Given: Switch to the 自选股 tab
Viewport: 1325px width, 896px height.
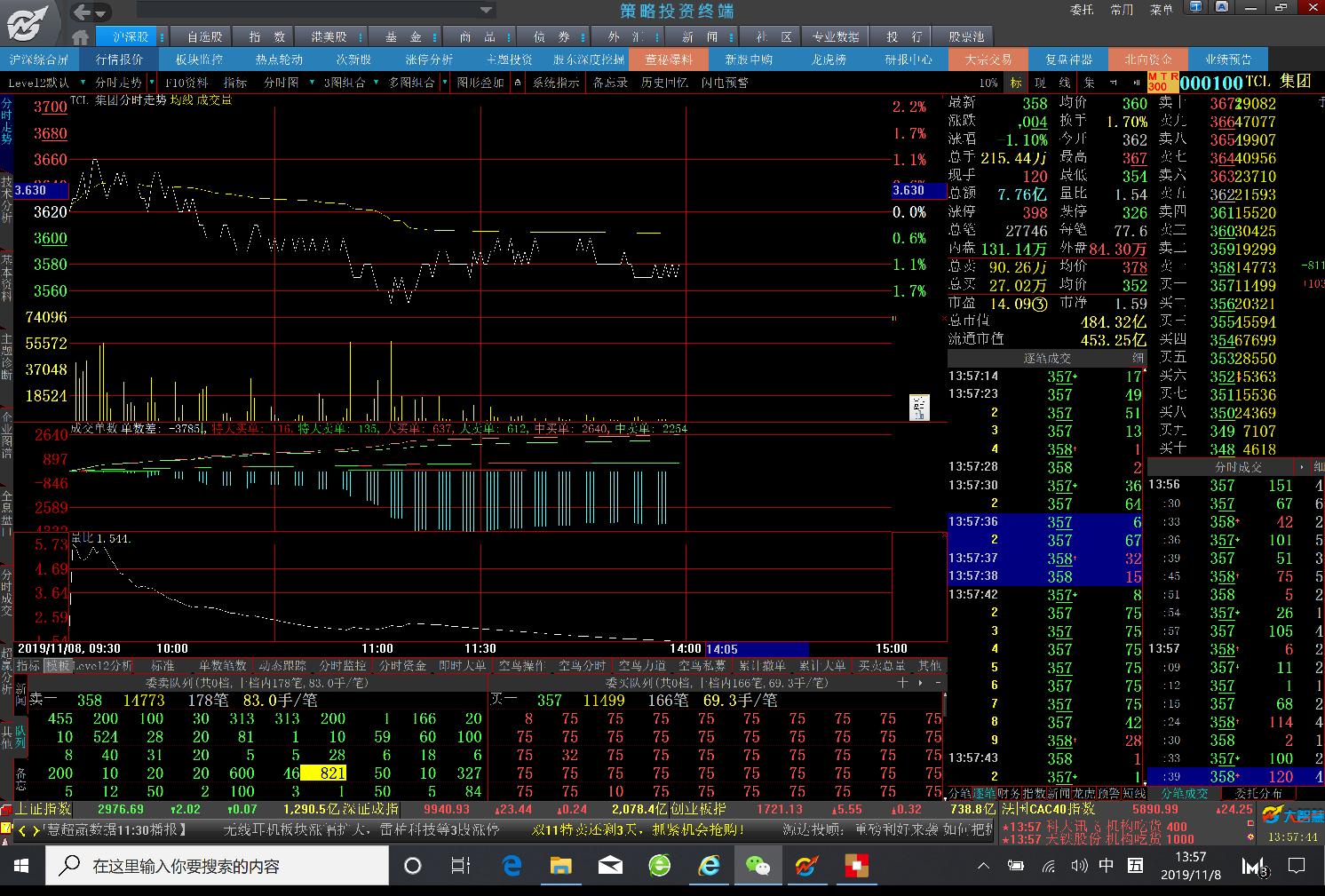Looking at the screenshot, I should coord(204,37).
